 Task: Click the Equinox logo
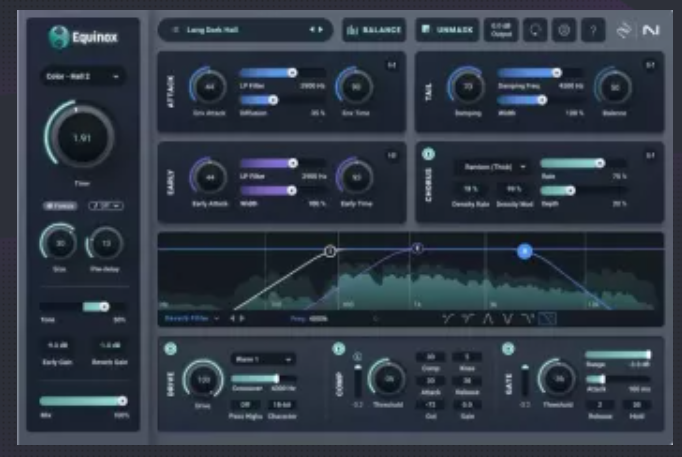click(83, 37)
